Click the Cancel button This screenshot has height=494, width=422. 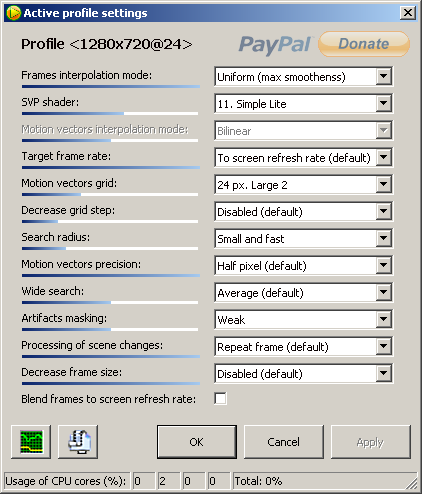click(284, 442)
